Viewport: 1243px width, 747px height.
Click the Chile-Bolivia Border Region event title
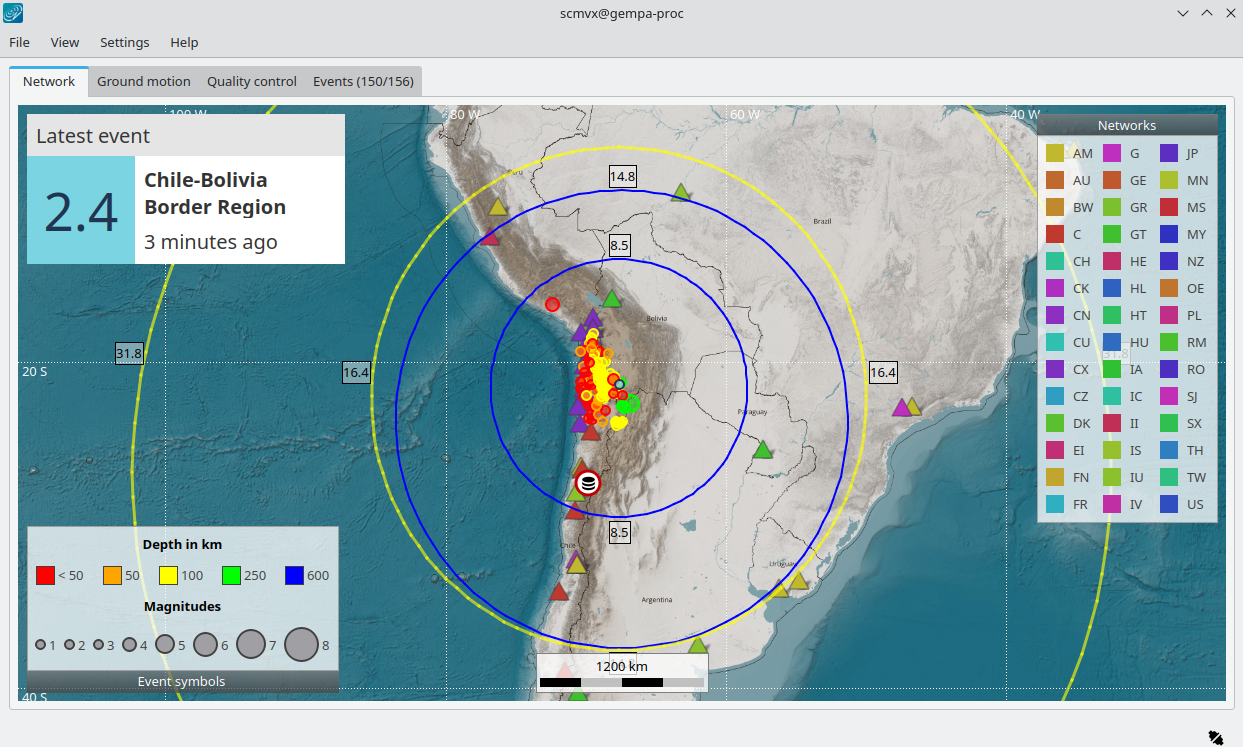click(215, 193)
